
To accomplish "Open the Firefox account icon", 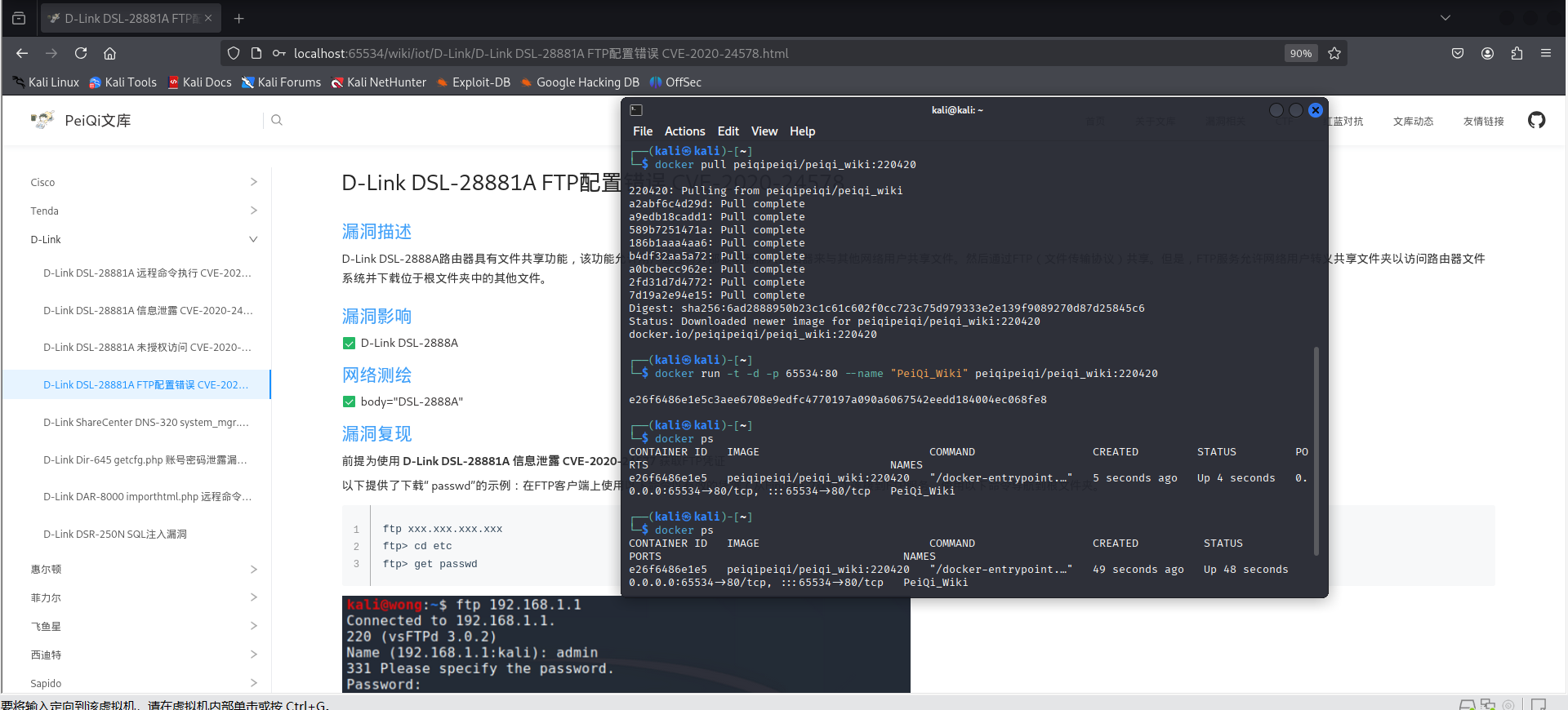I will pyautogui.click(x=1487, y=53).
